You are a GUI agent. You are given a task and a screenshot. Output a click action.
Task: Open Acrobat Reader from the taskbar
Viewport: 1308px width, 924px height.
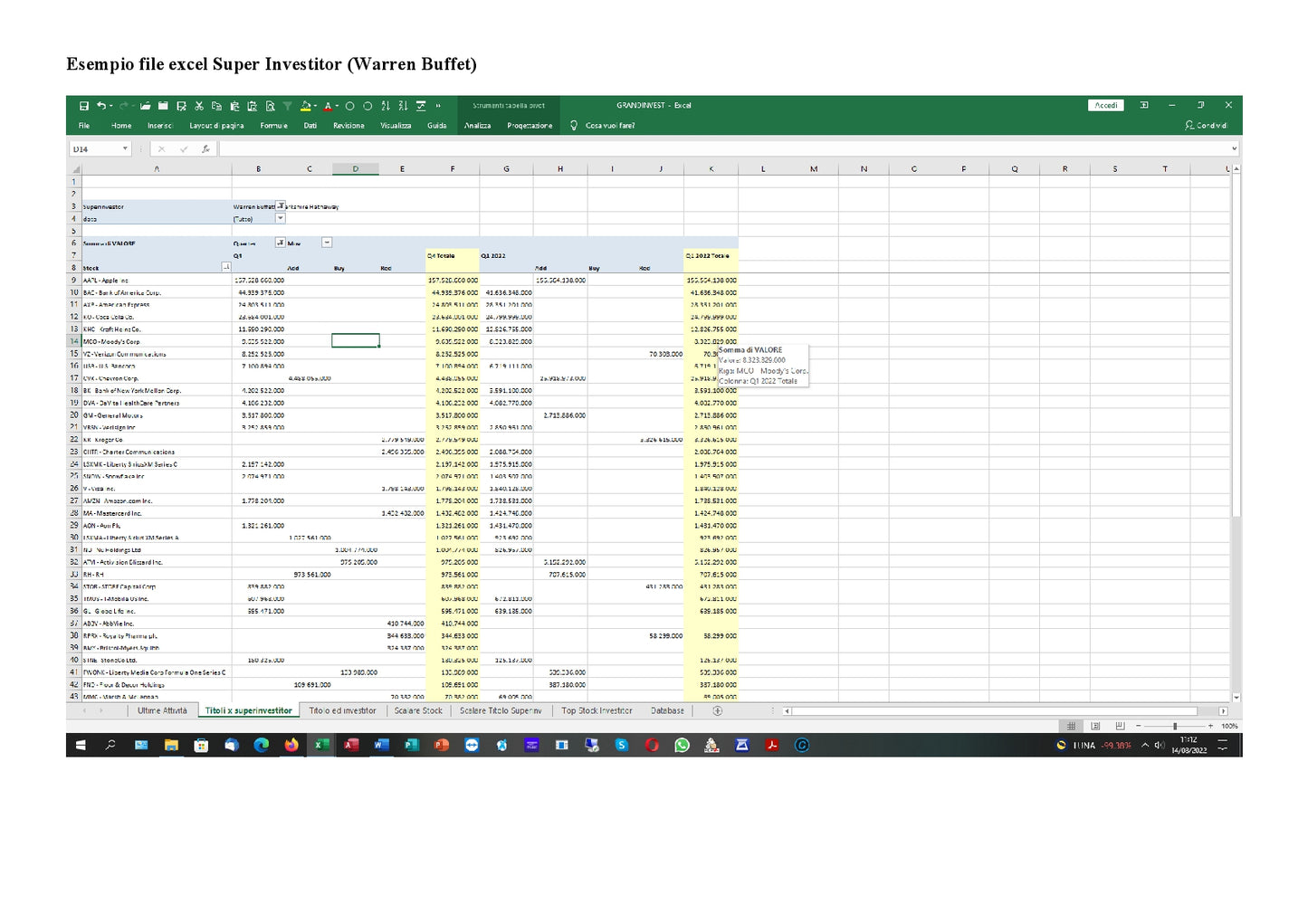(772, 745)
